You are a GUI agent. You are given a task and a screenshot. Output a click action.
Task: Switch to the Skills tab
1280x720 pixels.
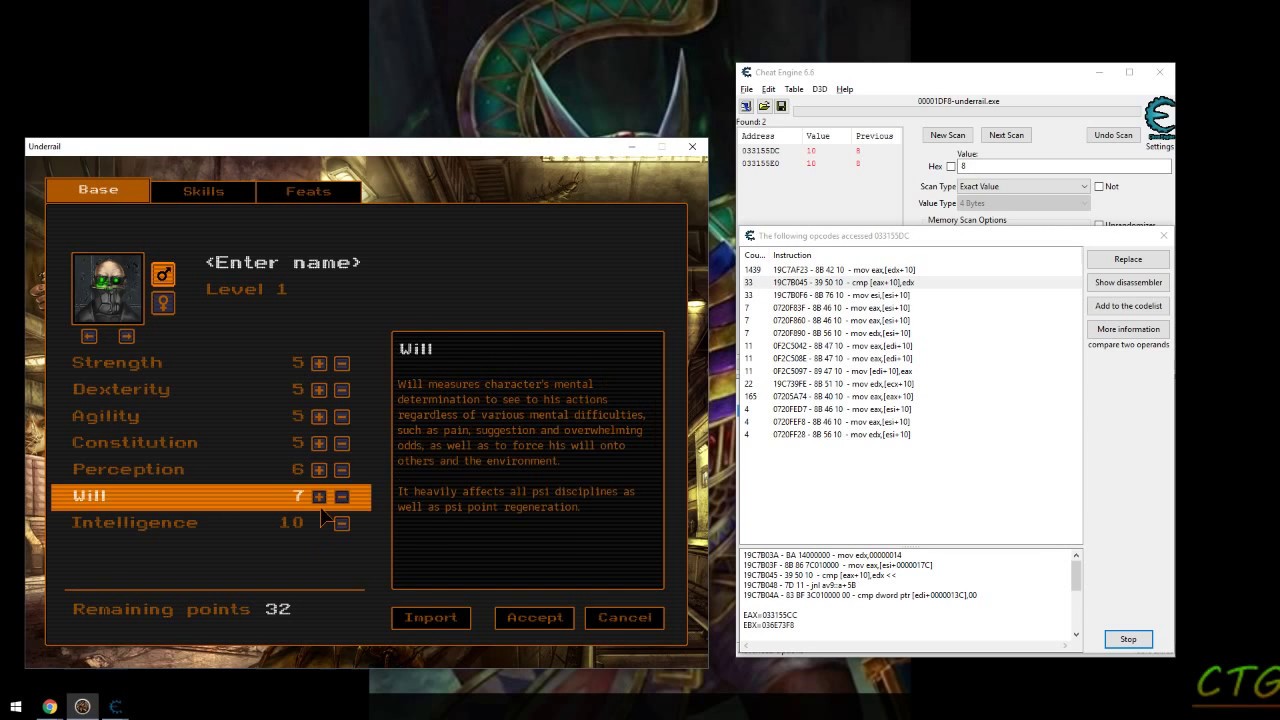(x=203, y=191)
